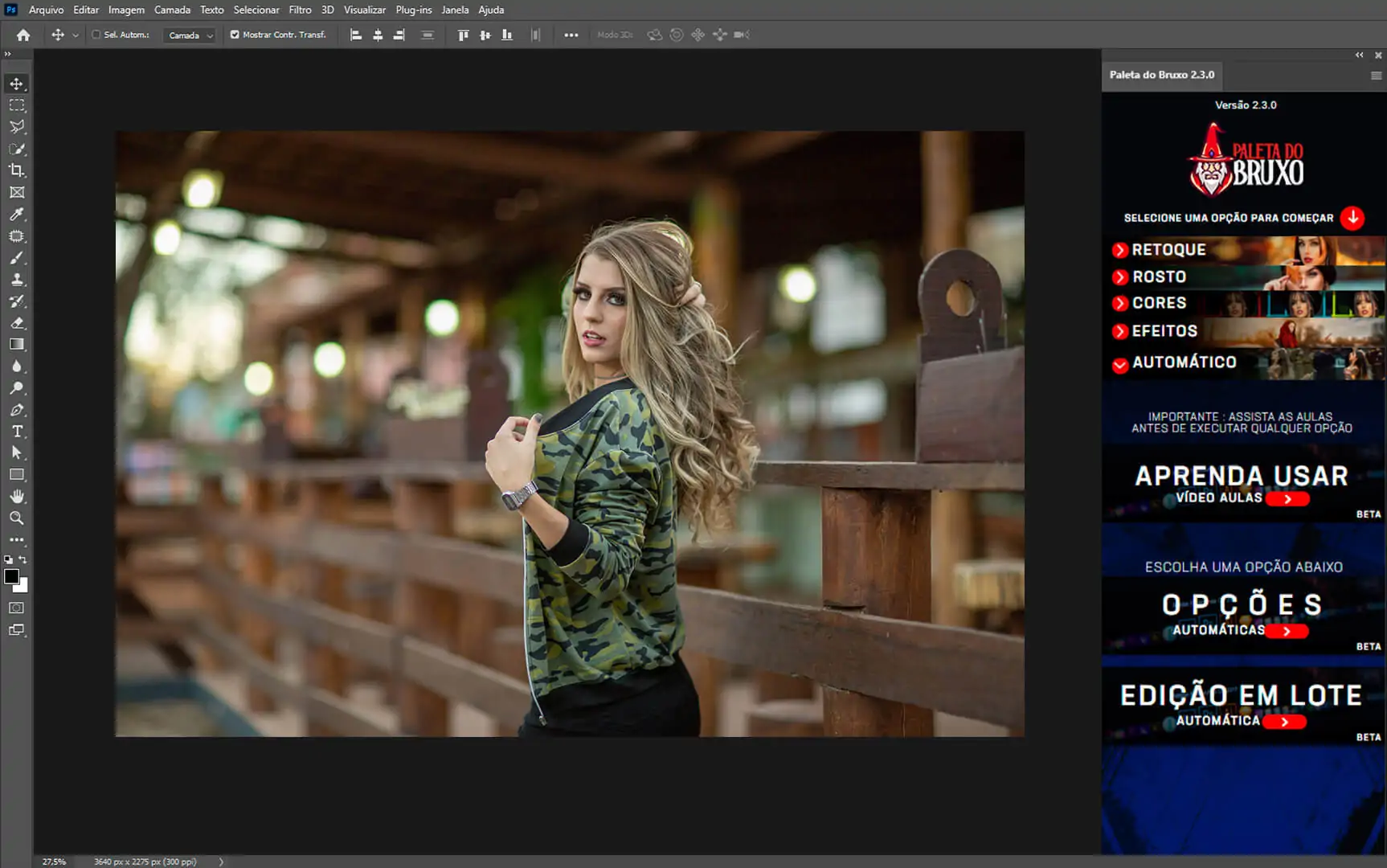Select the Hand tool
The width and height of the screenshot is (1387, 868).
tap(16, 496)
